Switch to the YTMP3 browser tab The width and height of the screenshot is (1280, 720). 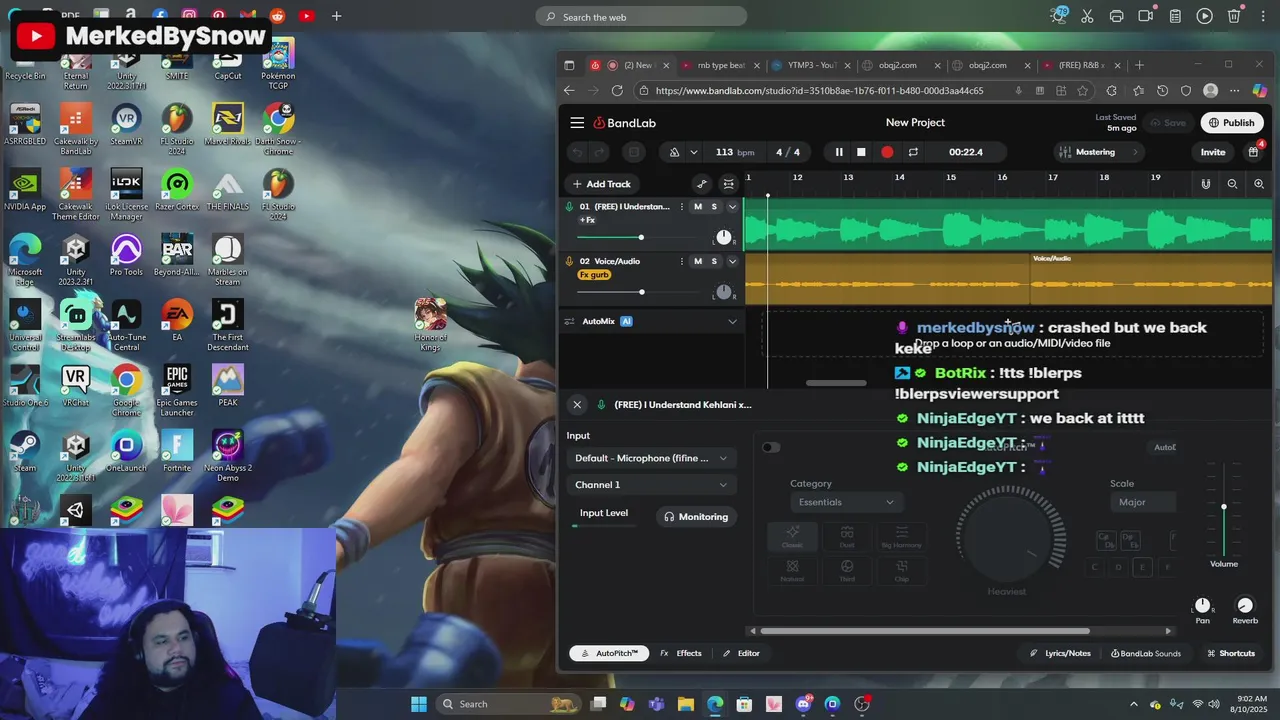tap(811, 65)
